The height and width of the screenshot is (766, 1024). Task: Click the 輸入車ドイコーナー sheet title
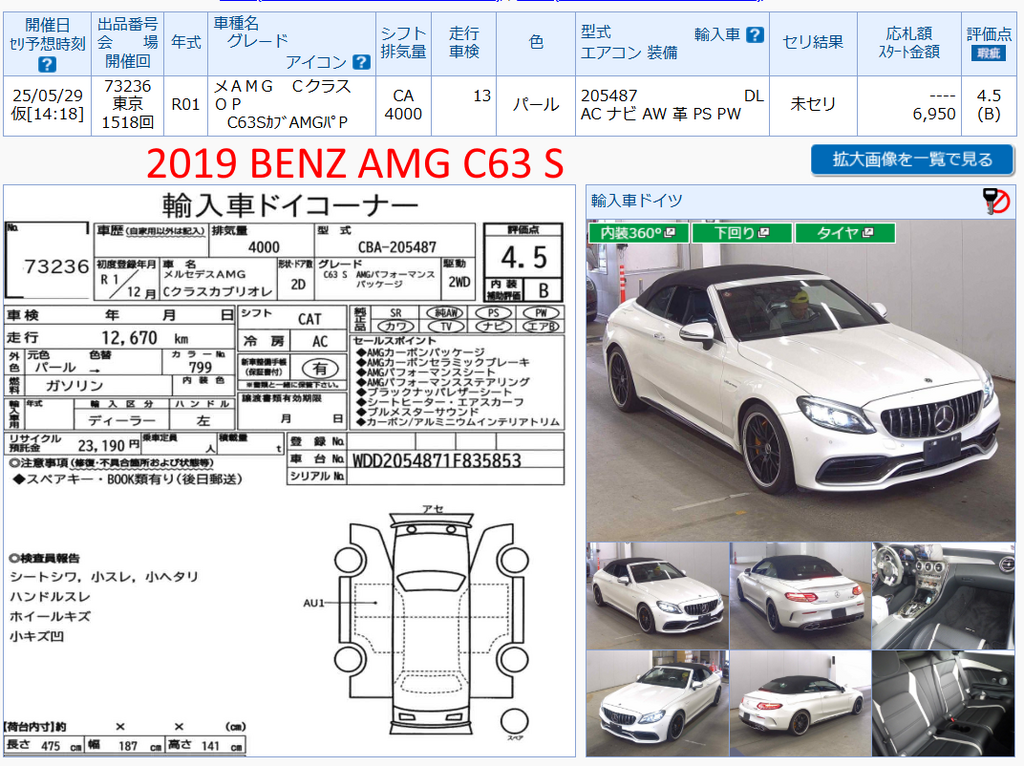click(290, 205)
